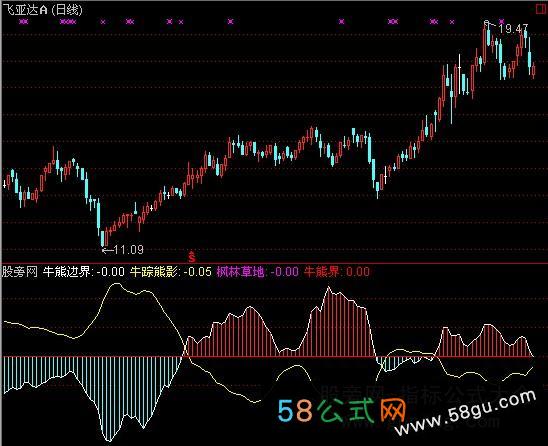Select the red 牛熊界 indicator legend

click(337, 272)
